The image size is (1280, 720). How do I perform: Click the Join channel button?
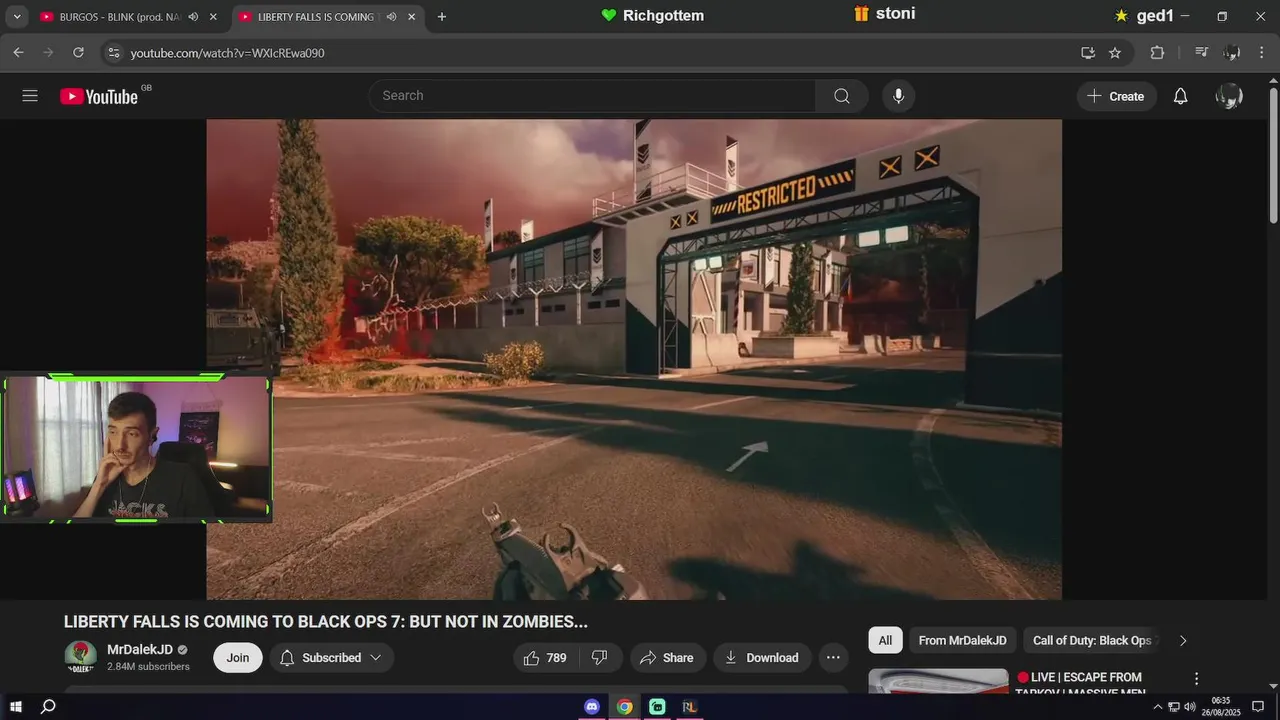[x=238, y=658]
